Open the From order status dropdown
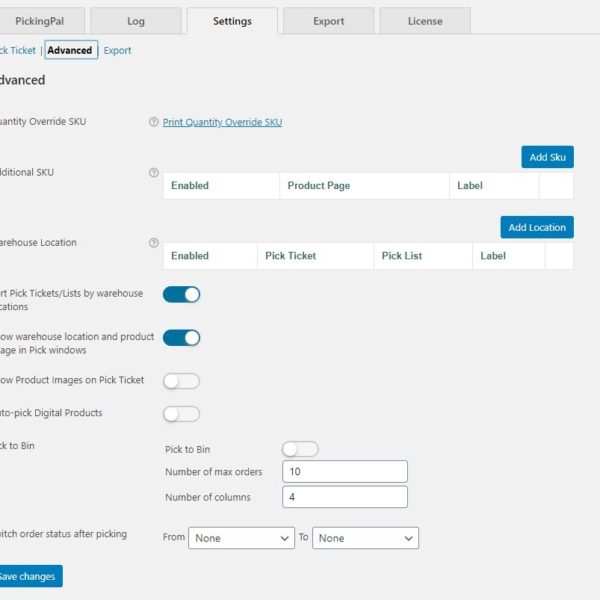600x600 pixels. click(241, 538)
